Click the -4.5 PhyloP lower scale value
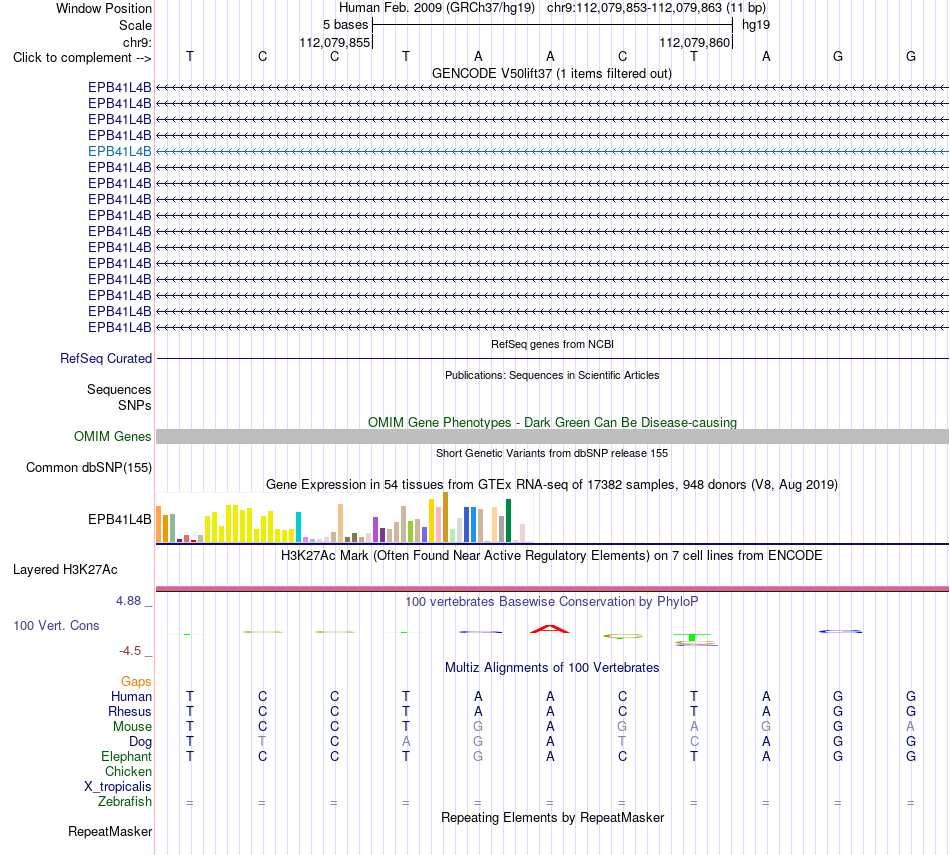This screenshot has width=950, height=855. coord(130,651)
